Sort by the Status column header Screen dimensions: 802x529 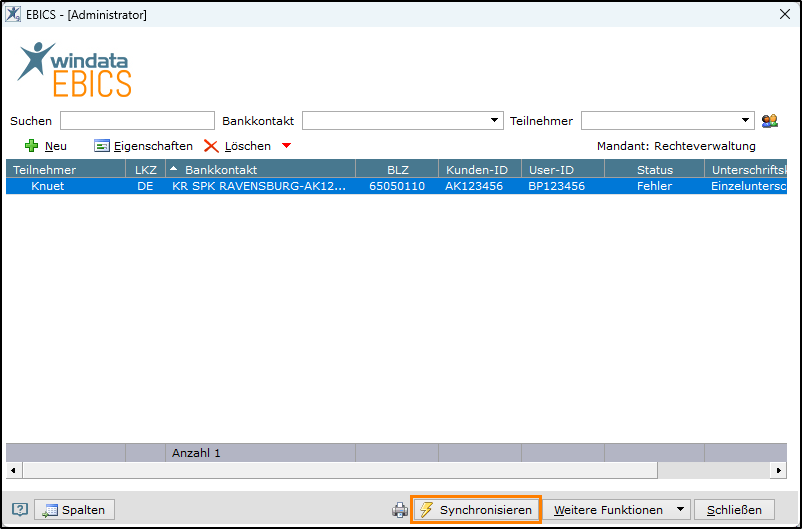[654, 169]
